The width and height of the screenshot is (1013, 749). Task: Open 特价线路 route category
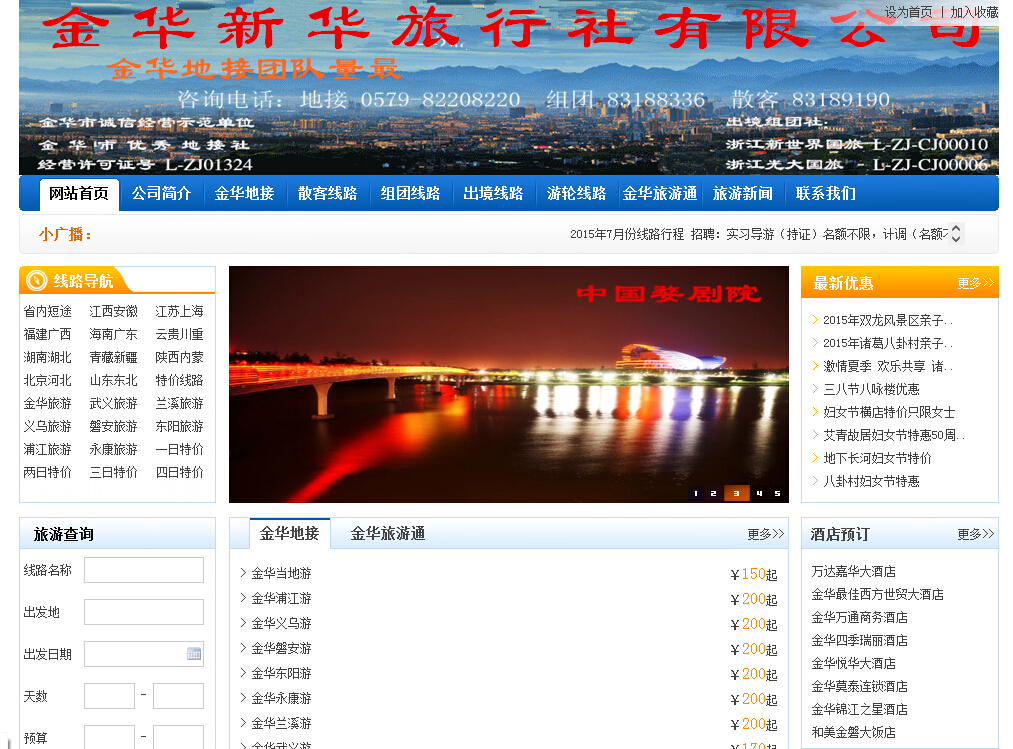click(x=180, y=380)
